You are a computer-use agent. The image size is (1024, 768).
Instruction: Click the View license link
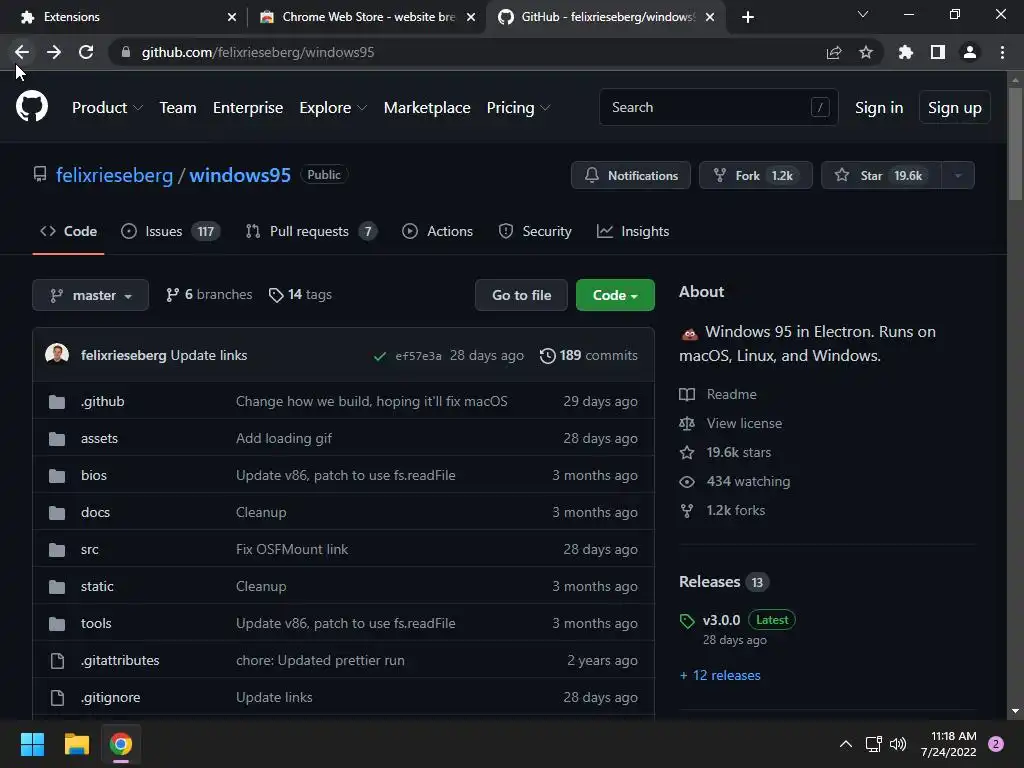[x=730, y=423]
